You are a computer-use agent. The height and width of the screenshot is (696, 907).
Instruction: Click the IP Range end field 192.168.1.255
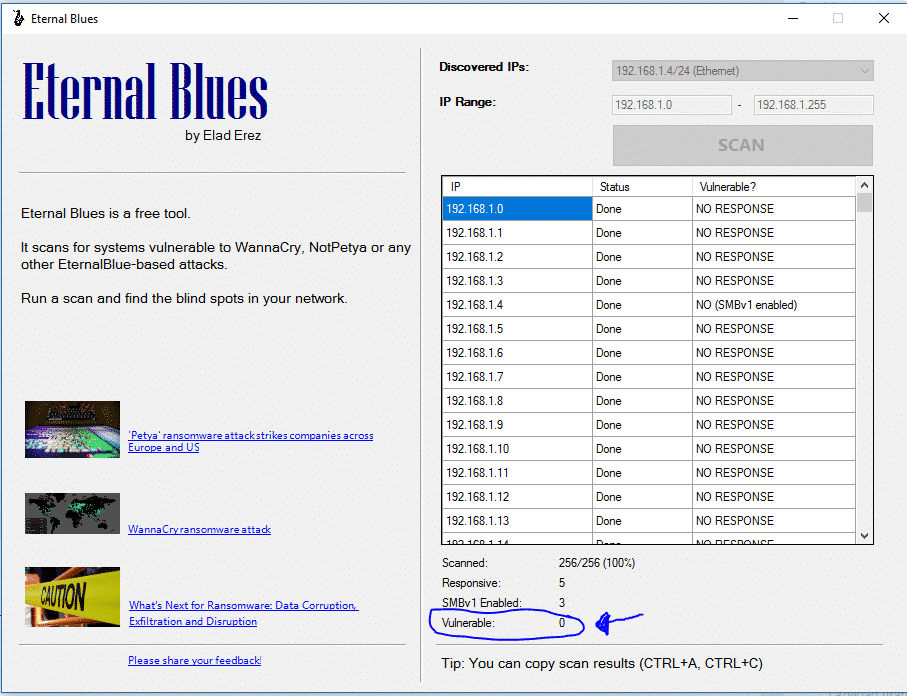tap(813, 105)
